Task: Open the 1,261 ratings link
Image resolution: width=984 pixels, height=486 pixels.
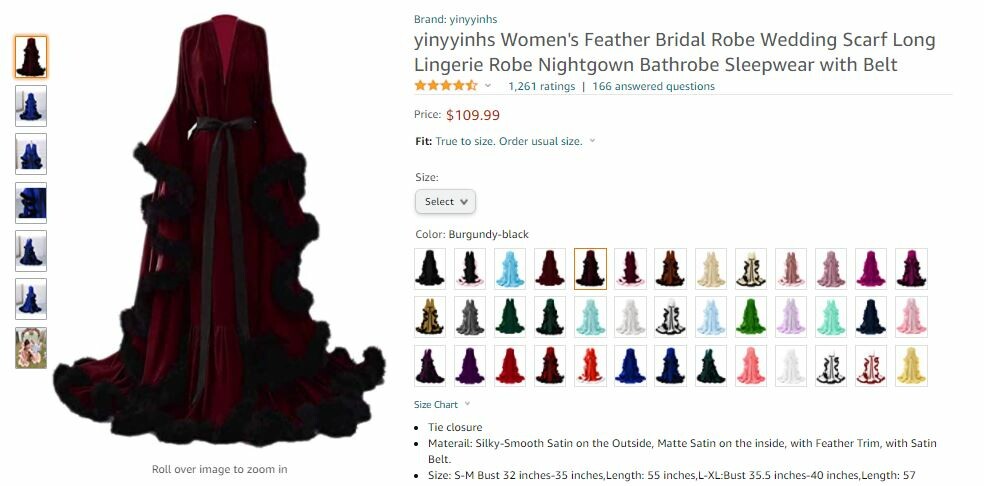Action: click(x=542, y=87)
